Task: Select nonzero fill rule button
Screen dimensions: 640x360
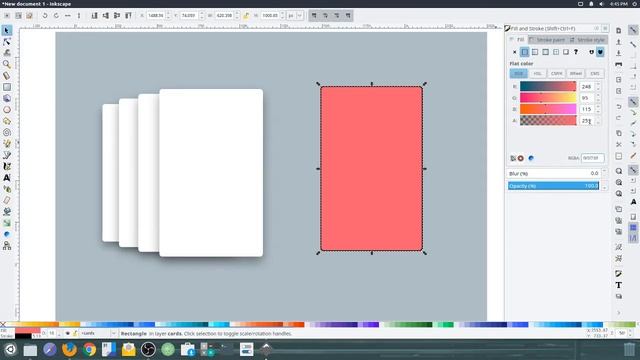Action: tap(600, 52)
